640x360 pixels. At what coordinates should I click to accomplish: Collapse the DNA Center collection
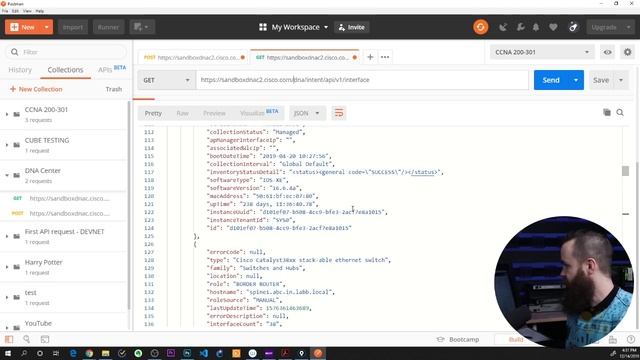[7, 175]
